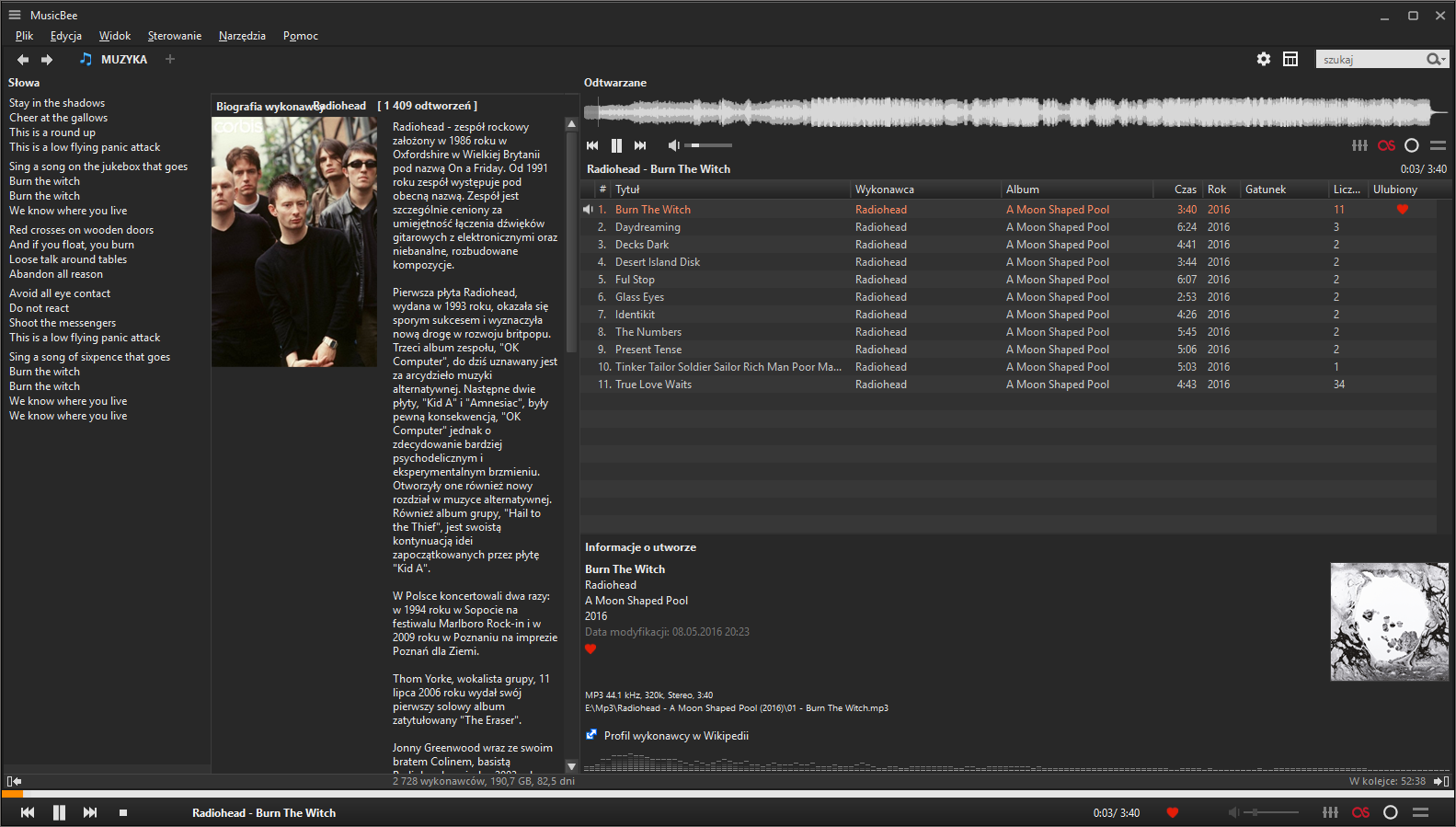Toggle repeat circle icon in Odtwarzane panel
The image size is (1456, 827).
click(x=1412, y=145)
